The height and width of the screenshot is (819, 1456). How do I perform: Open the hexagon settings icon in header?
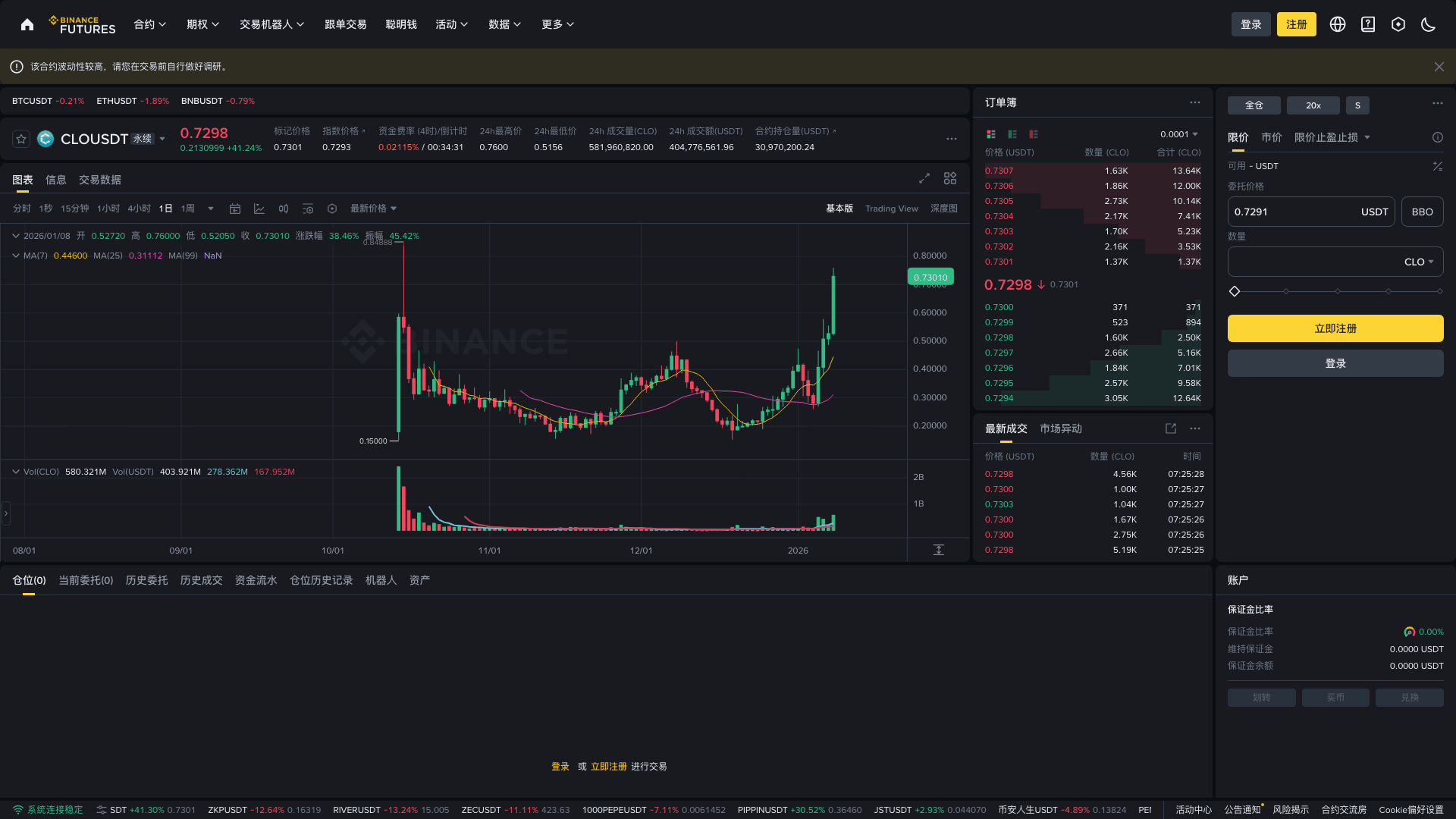pyautogui.click(x=1398, y=24)
